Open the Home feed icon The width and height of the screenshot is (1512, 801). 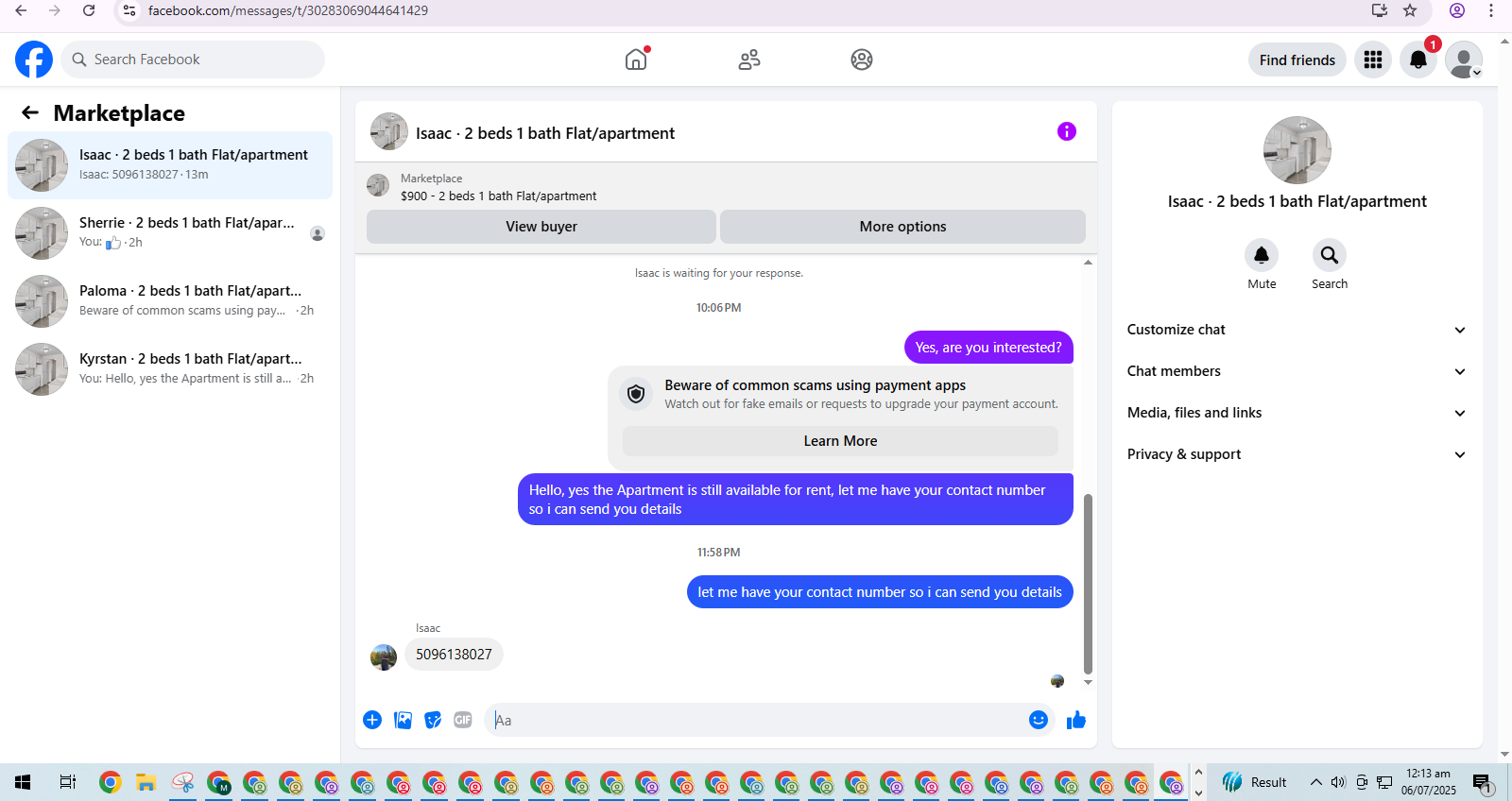point(636,60)
